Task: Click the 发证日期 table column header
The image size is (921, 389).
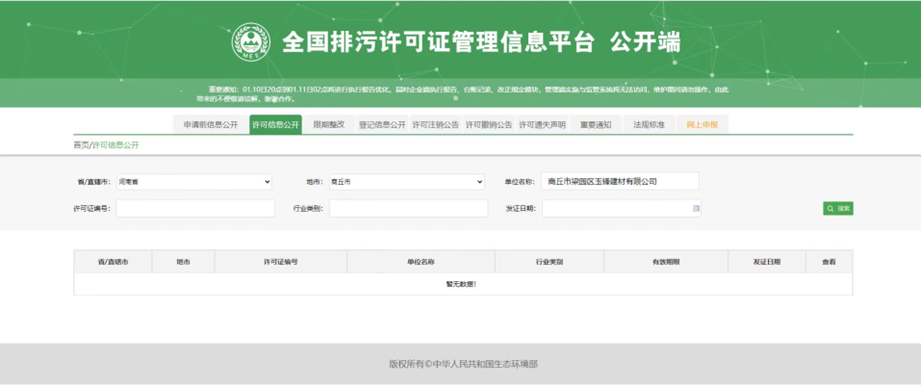Action: click(767, 261)
